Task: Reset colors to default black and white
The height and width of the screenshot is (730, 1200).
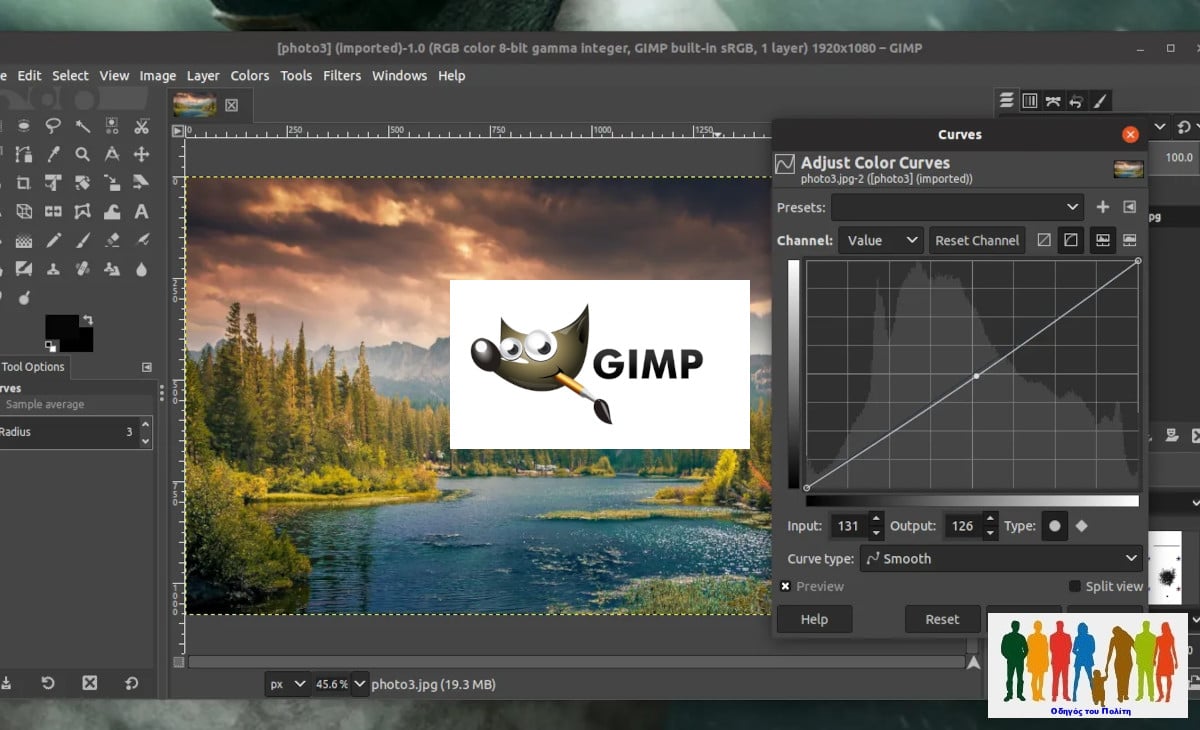Action: click(x=50, y=346)
